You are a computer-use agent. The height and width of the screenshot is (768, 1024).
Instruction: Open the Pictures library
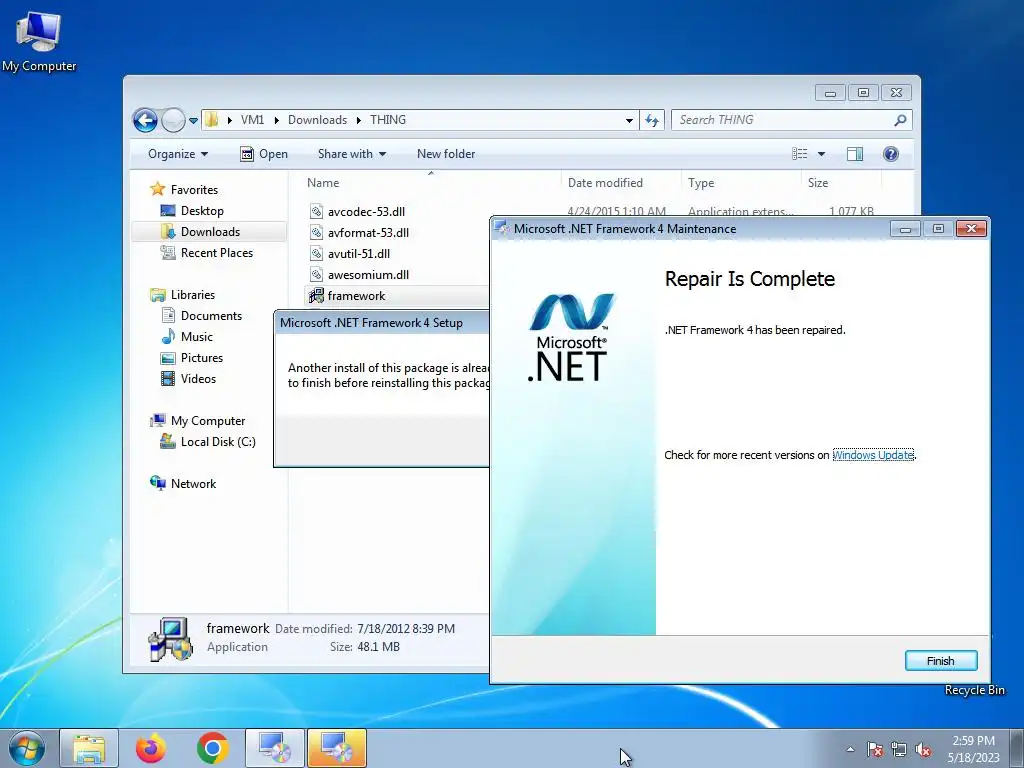pos(202,358)
